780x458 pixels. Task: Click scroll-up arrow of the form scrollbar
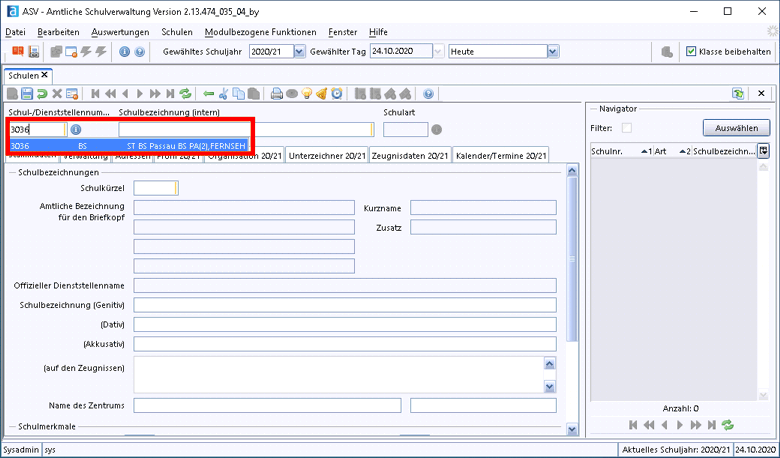(x=572, y=171)
